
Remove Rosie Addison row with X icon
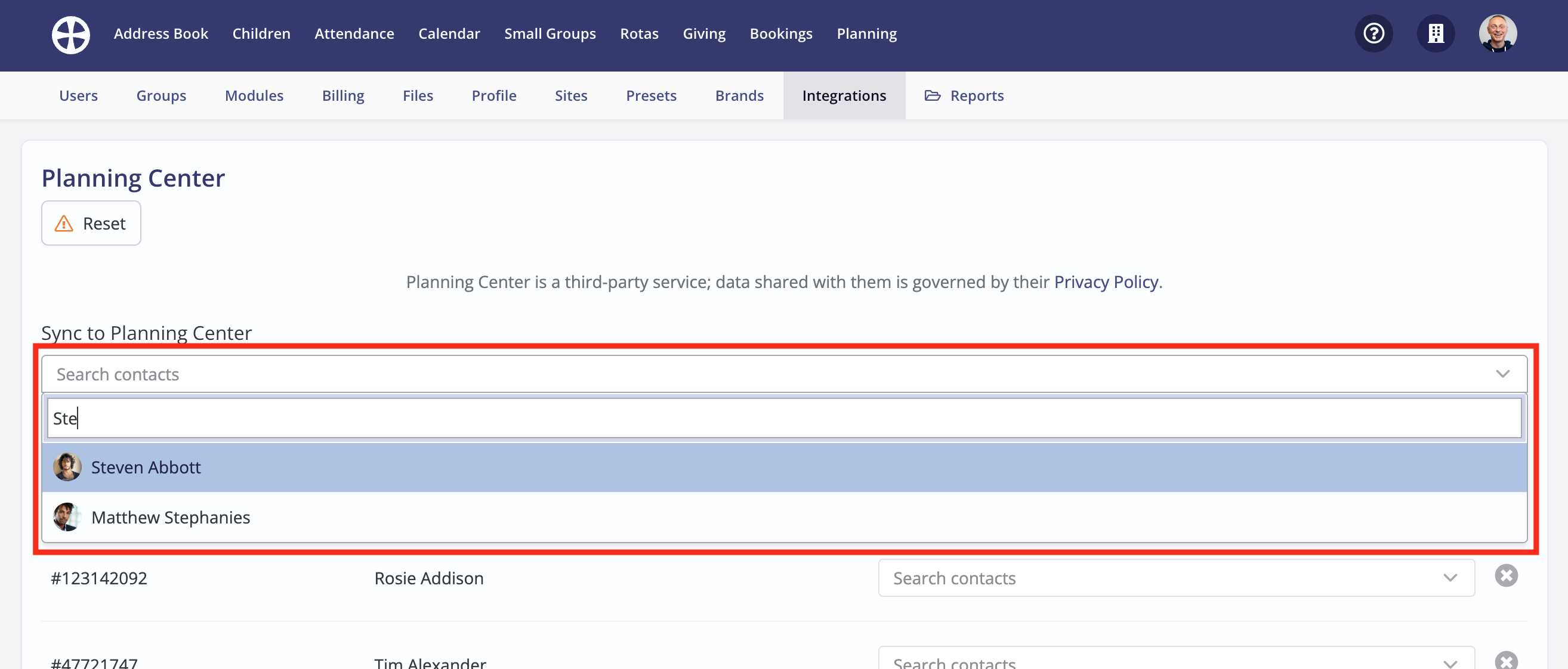point(1506,575)
